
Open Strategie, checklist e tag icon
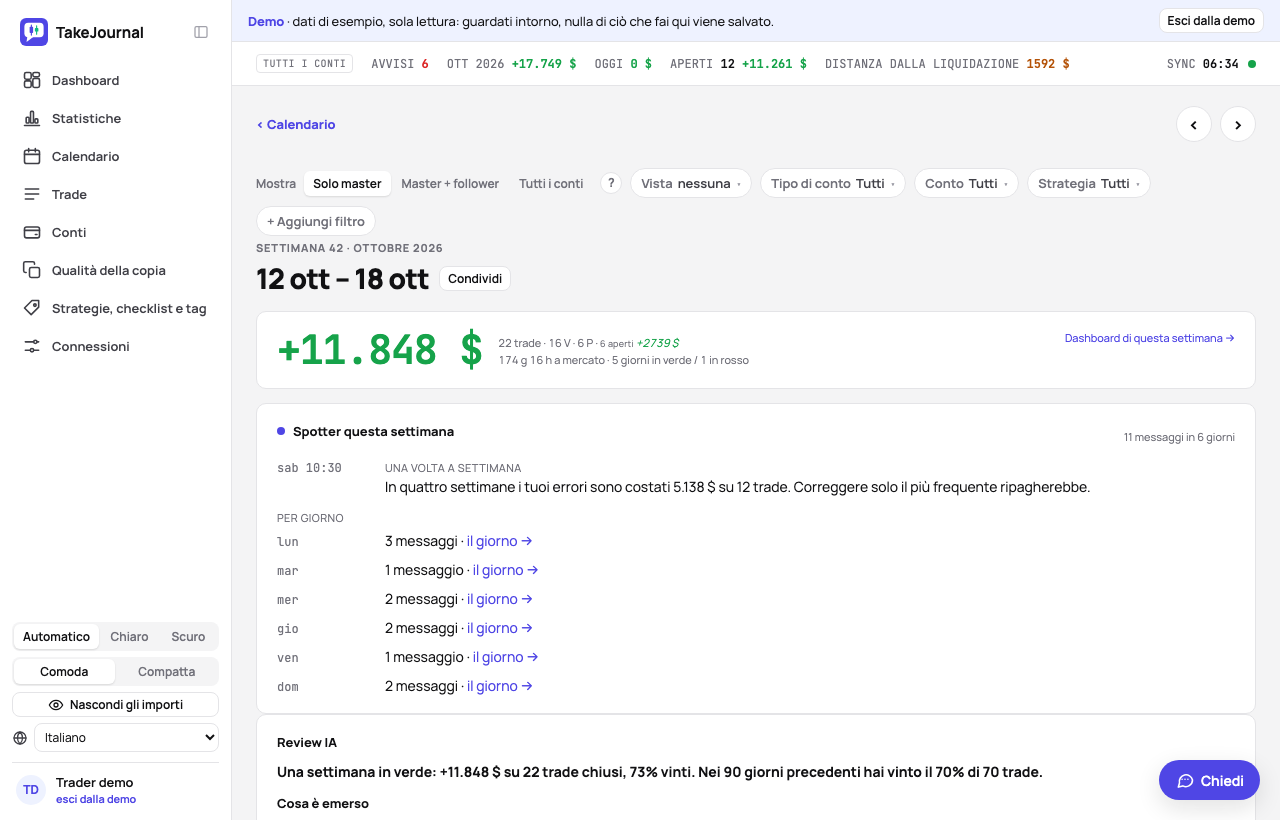pos(32,308)
